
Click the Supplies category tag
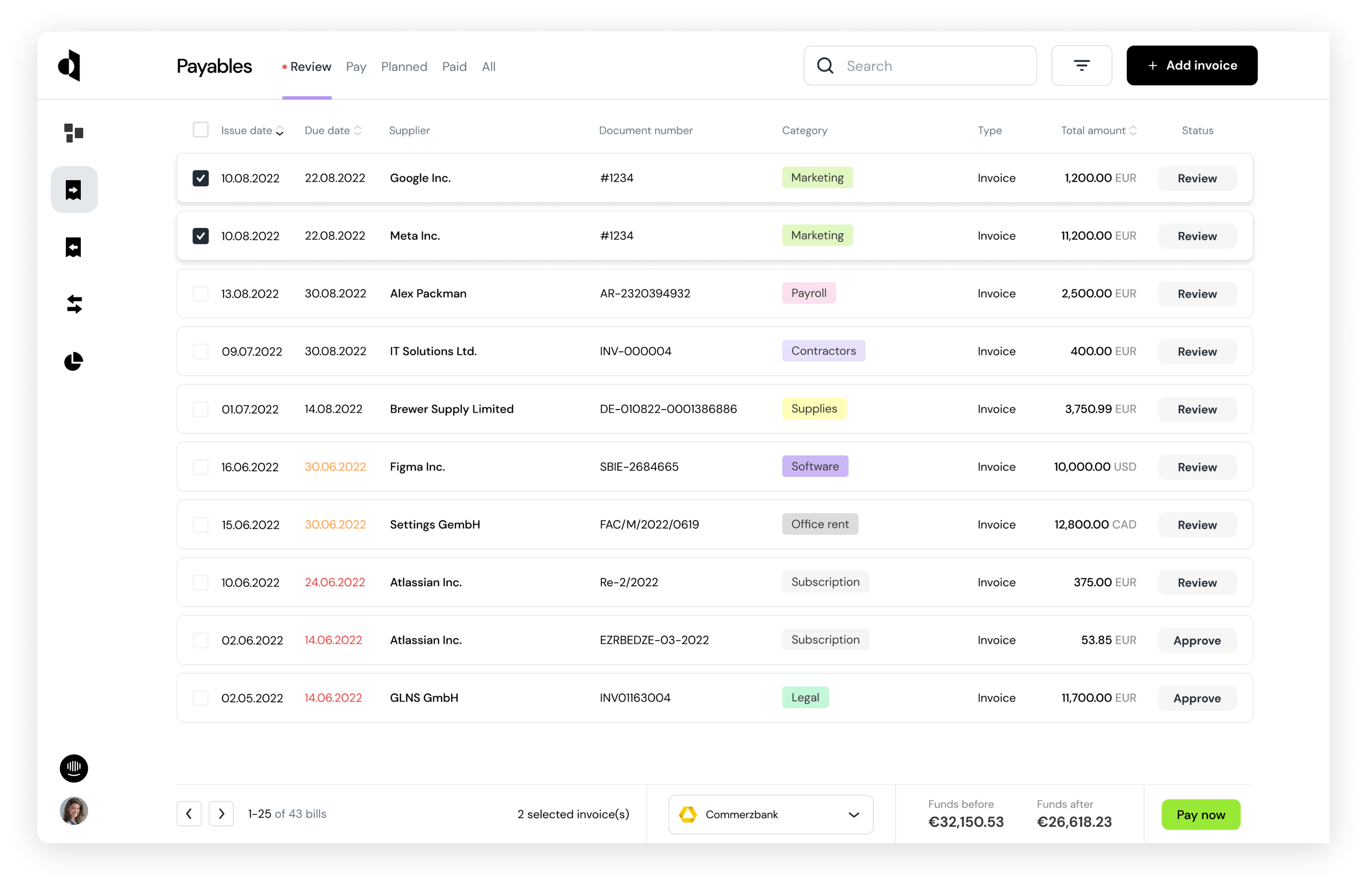(814, 409)
